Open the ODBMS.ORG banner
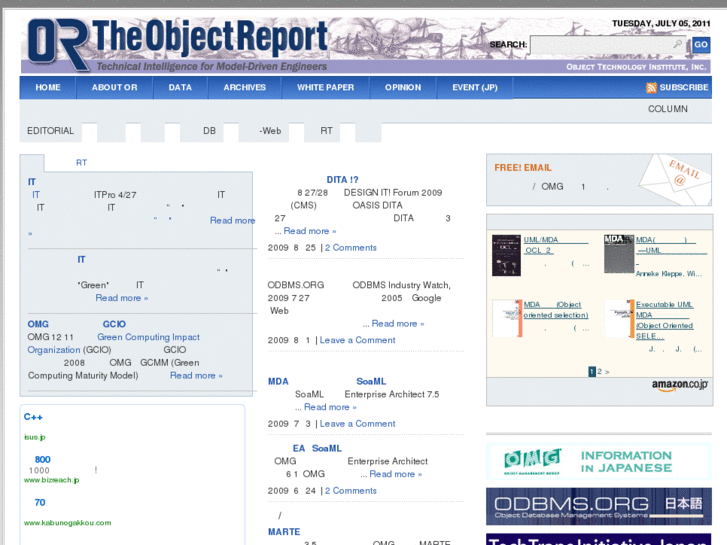The image size is (727, 545). 599,506
